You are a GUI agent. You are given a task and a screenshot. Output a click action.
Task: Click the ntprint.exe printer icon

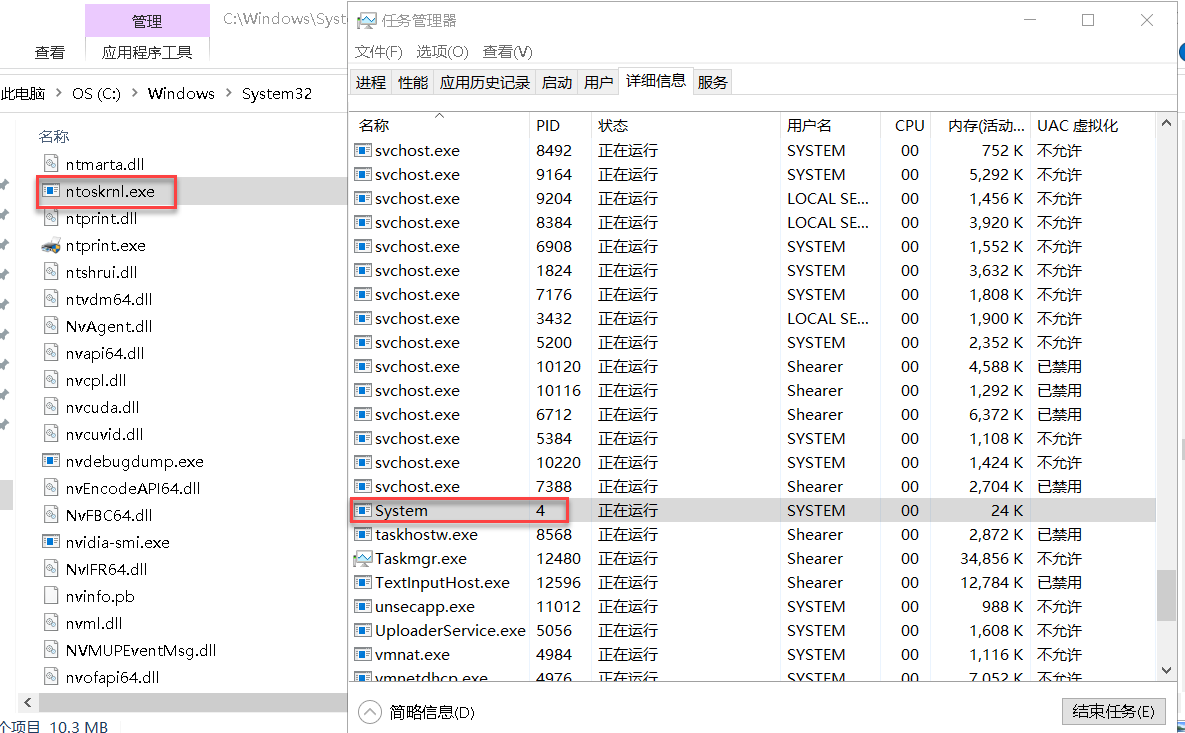52,245
